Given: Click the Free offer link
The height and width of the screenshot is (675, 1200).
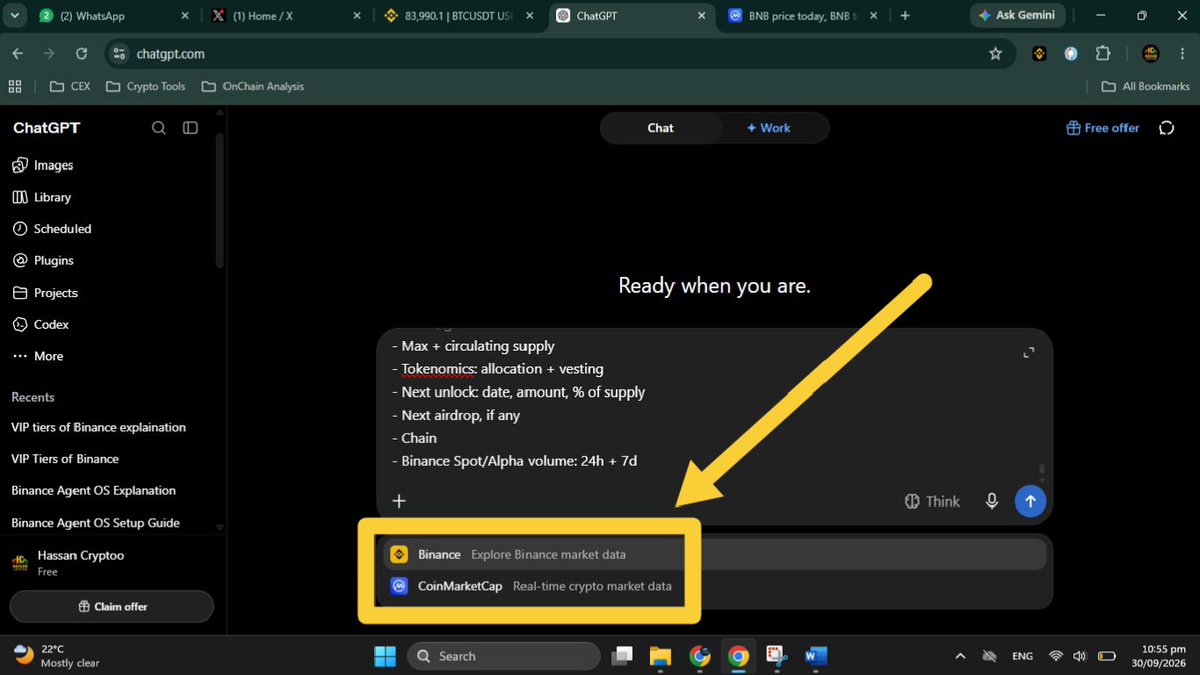Looking at the screenshot, I should point(1103,128).
